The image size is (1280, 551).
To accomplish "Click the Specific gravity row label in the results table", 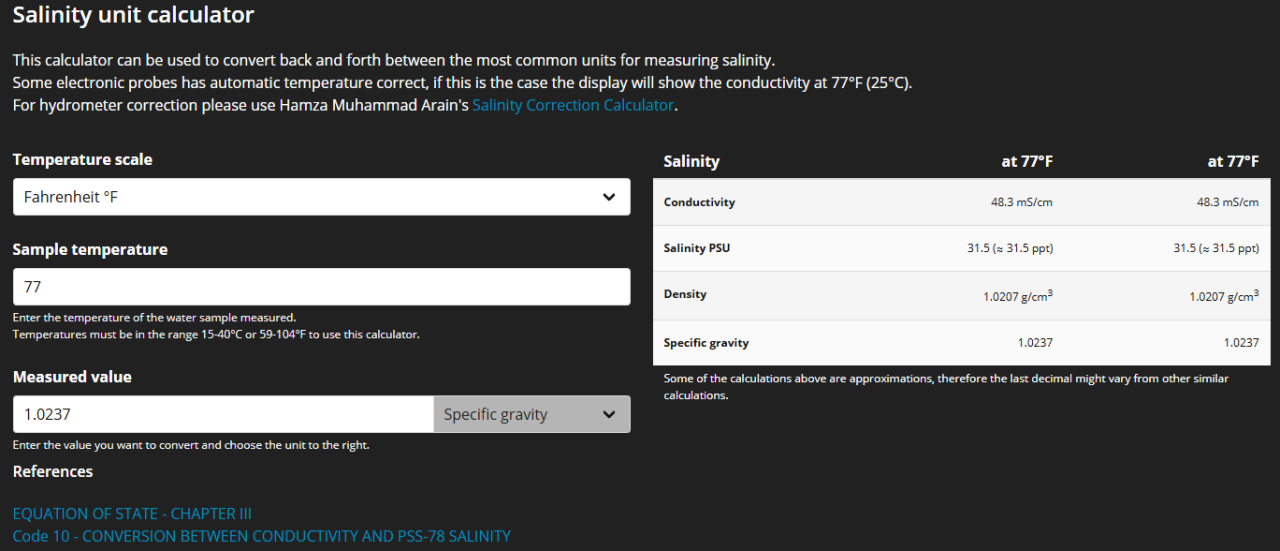I will tap(706, 343).
